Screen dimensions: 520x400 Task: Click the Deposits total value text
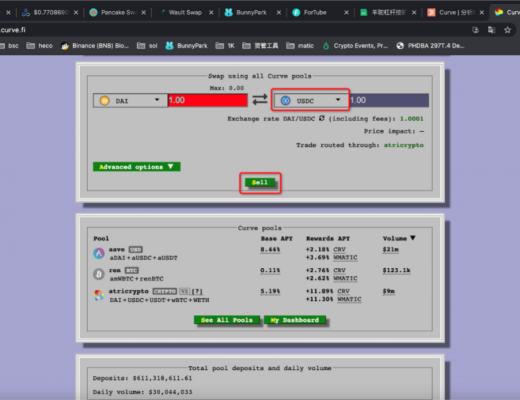(162, 378)
